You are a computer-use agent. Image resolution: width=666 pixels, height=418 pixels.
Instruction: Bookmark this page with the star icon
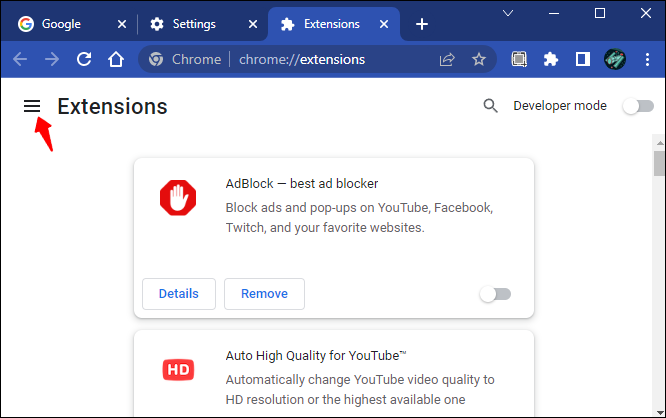point(479,59)
